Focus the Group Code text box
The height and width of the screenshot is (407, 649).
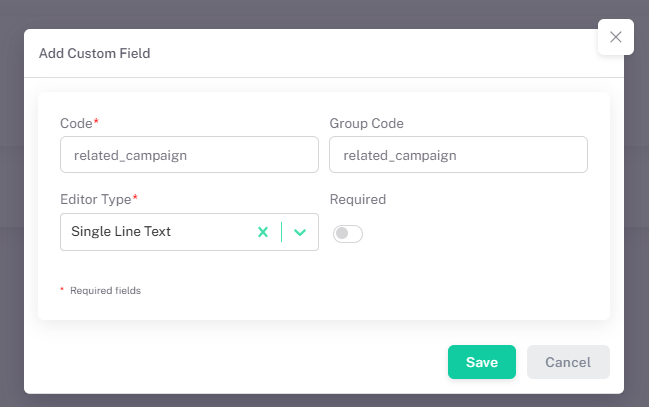[458, 155]
